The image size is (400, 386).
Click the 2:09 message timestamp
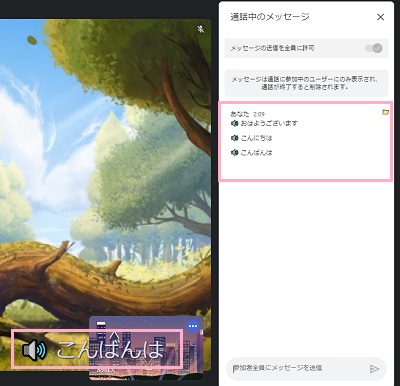[259, 114]
